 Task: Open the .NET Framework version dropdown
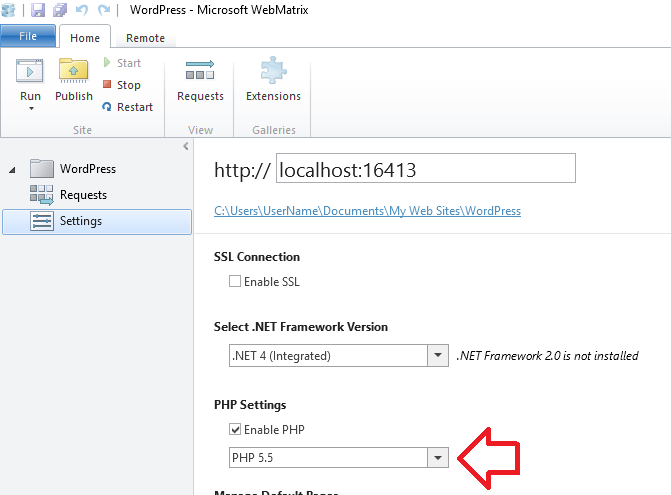tap(438, 356)
